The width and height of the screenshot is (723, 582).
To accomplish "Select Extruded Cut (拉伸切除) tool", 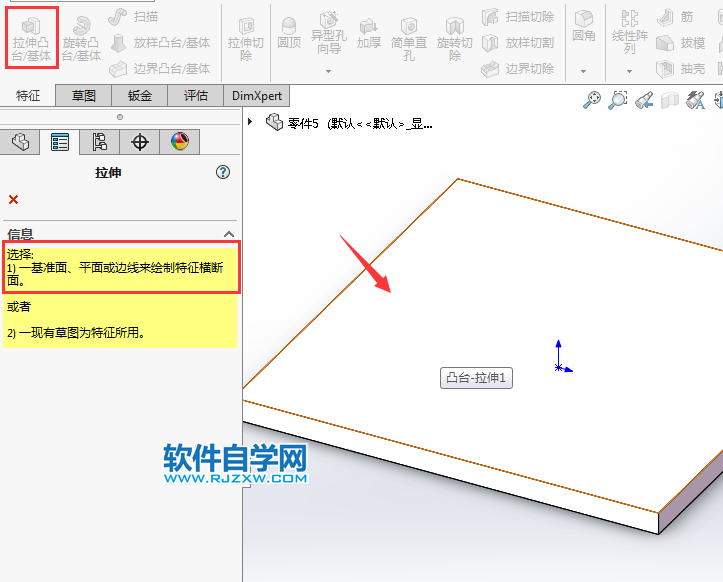I will pyautogui.click(x=246, y=39).
